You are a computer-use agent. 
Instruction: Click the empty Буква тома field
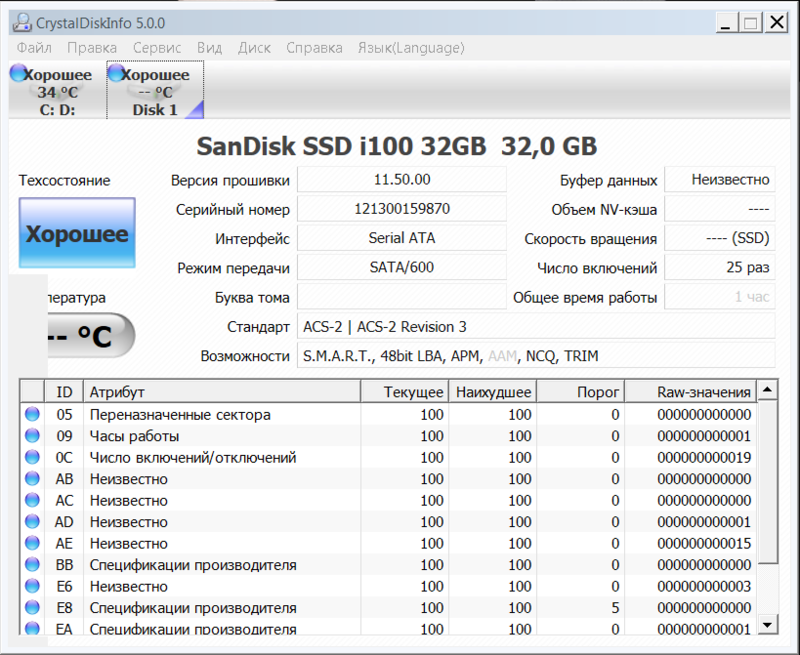pos(402,297)
